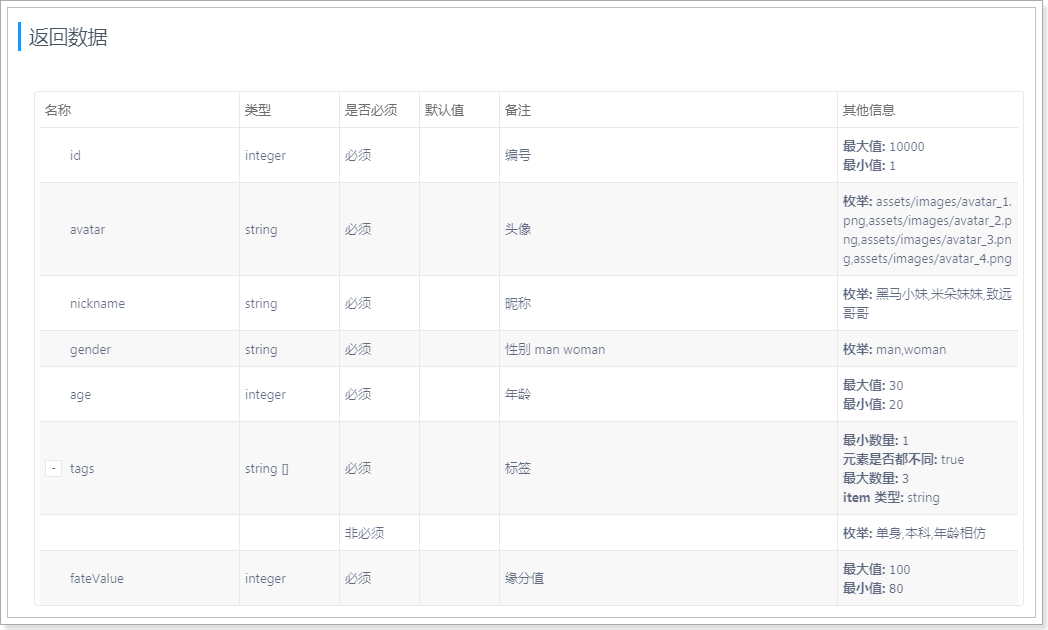Select the fateValue field name
1048x630 pixels.
click(x=97, y=578)
